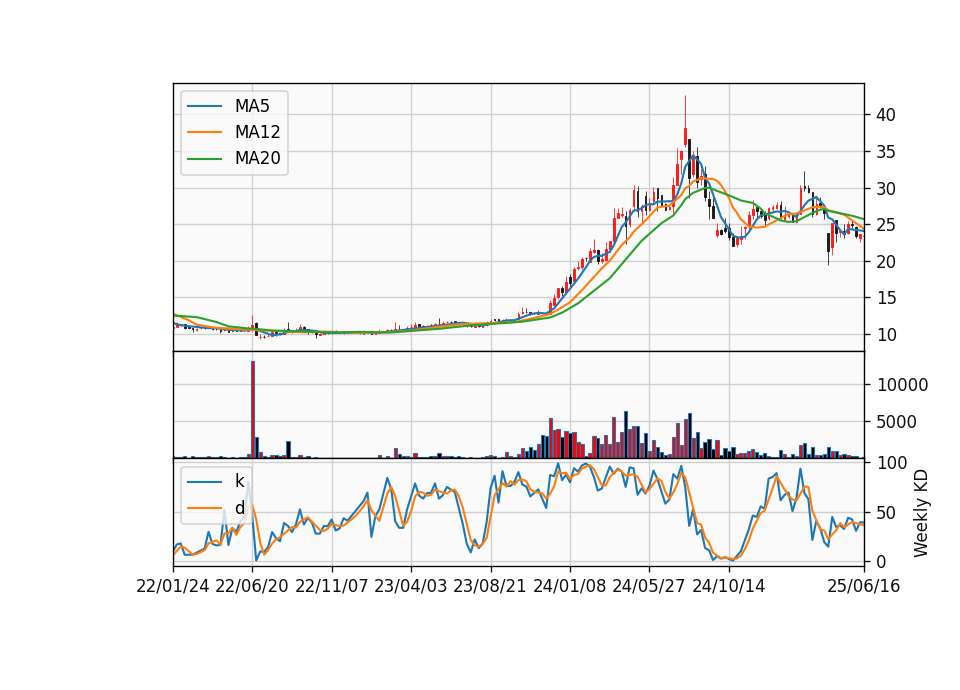960x690 pixels.
Task: Click the orange MA12 legend line sample
Action: tap(204, 132)
